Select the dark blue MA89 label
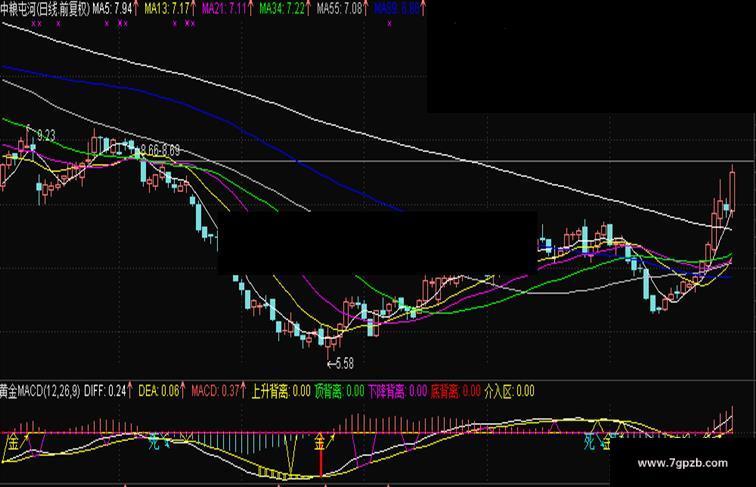 click(397, 8)
